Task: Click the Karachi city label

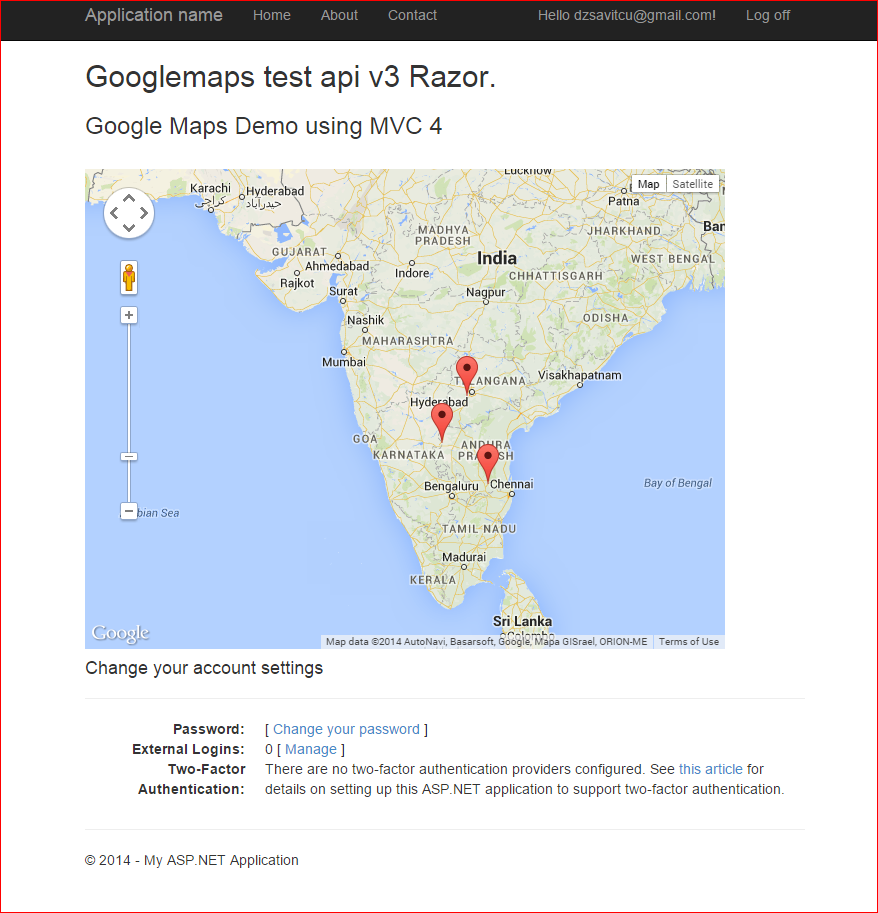Action: [x=210, y=188]
